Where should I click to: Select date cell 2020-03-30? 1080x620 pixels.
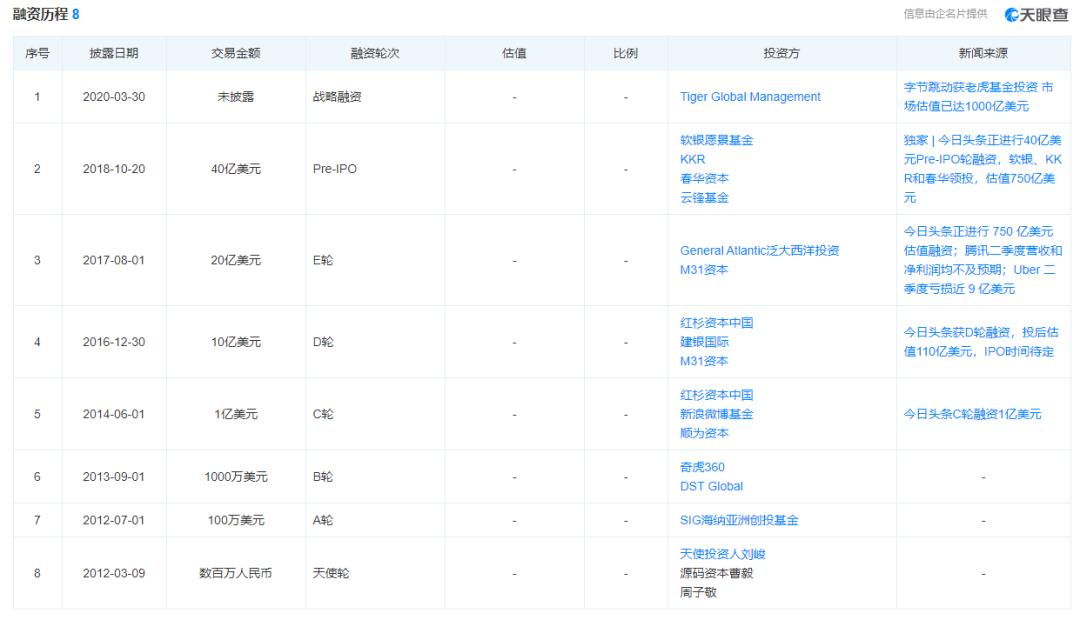pyautogui.click(x=114, y=97)
